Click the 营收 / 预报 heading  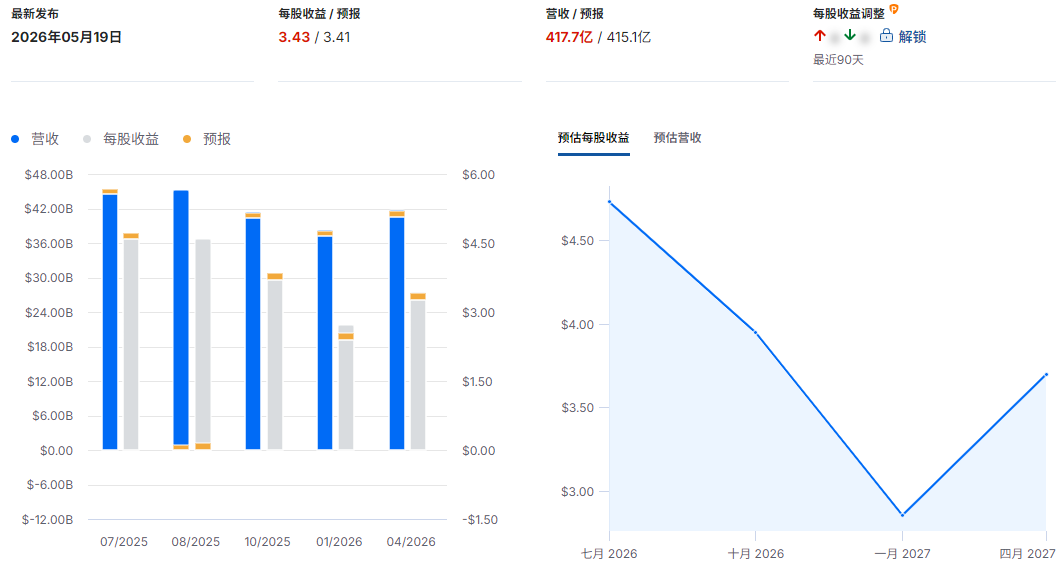click(x=574, y=13)
